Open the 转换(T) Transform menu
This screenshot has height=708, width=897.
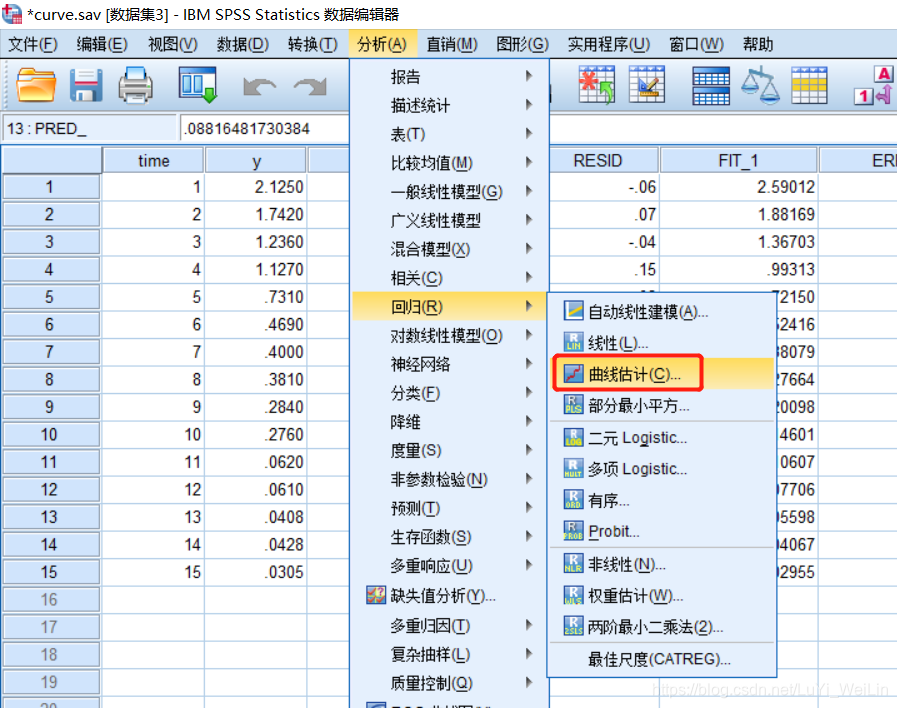[312, 44]
